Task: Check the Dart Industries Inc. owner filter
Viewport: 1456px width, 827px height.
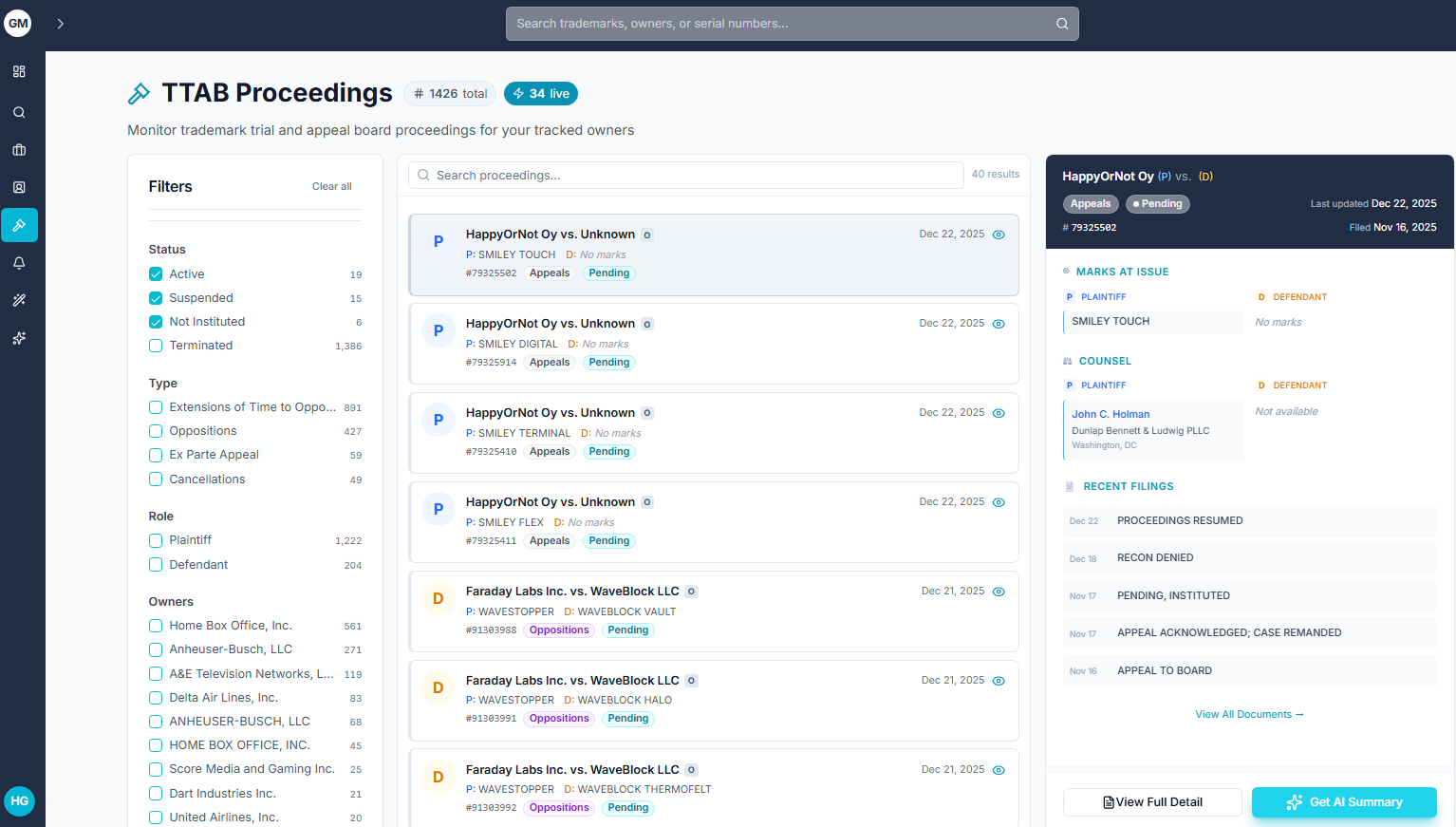Action: [156, 794]
